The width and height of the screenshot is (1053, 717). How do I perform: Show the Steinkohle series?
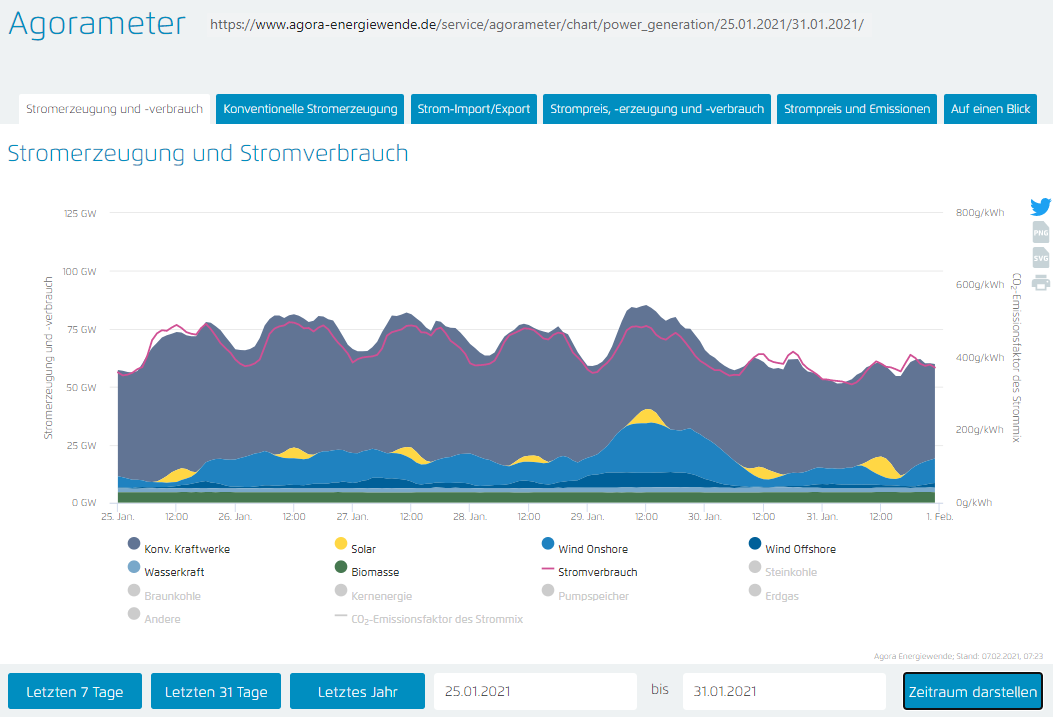click(x=790, y=572)
